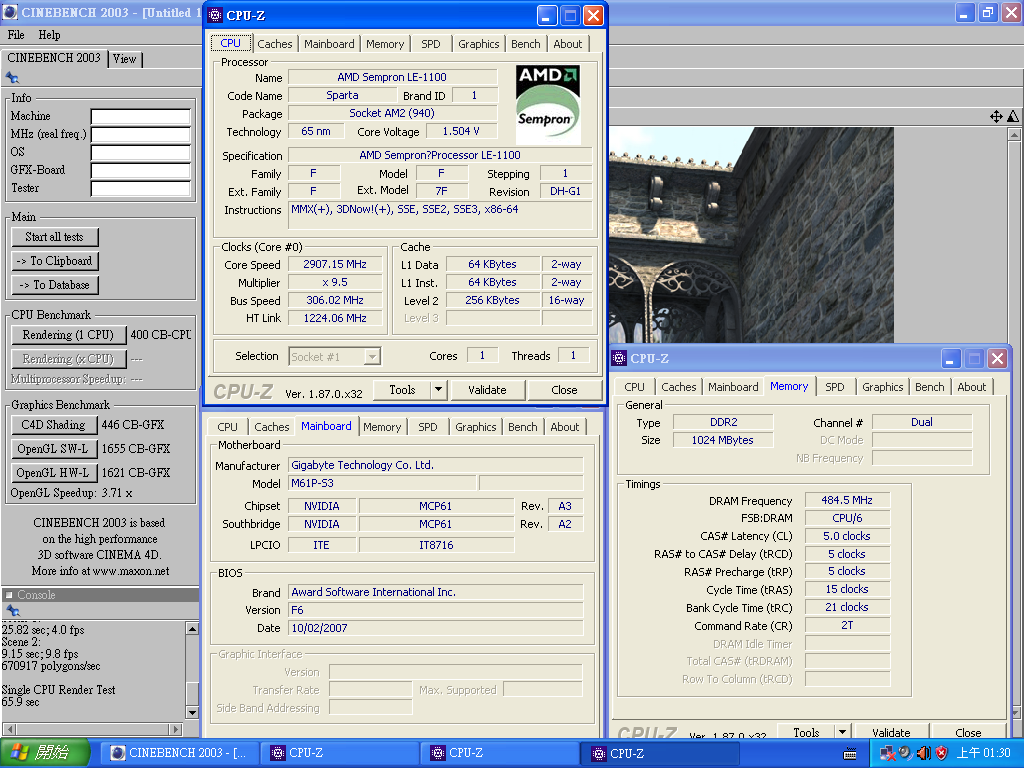
Task: Run OpenGL HW-L benchmark
Action: tap(54, 473)
